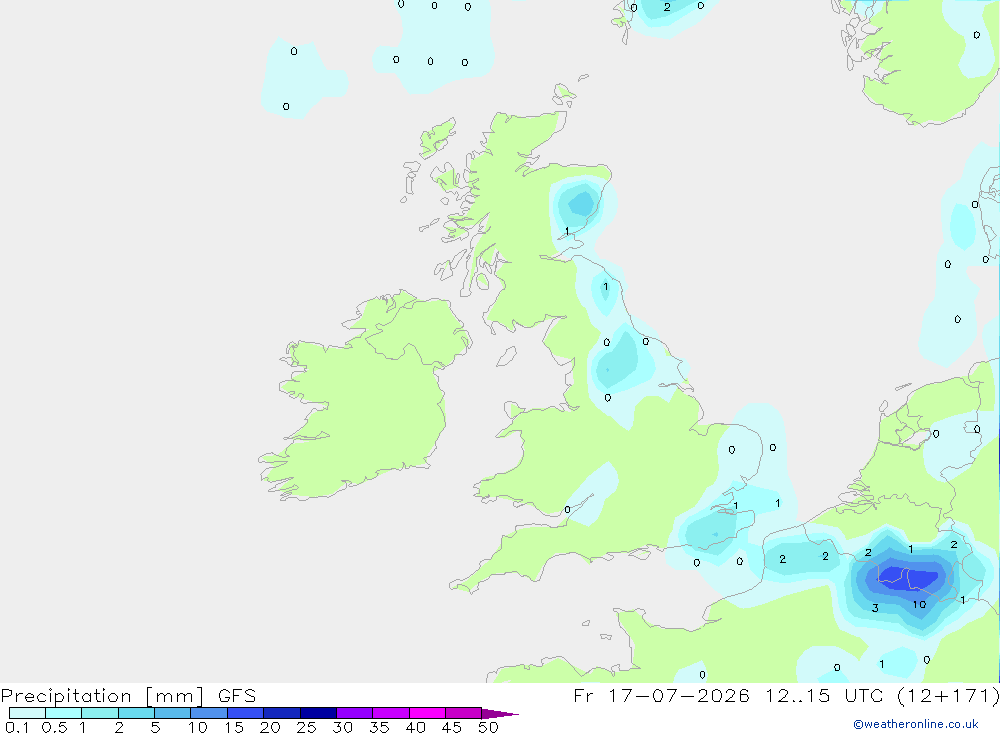Click the '15' legend scale label
This screenshot has height=733, width=1000.
click(234, 727)
